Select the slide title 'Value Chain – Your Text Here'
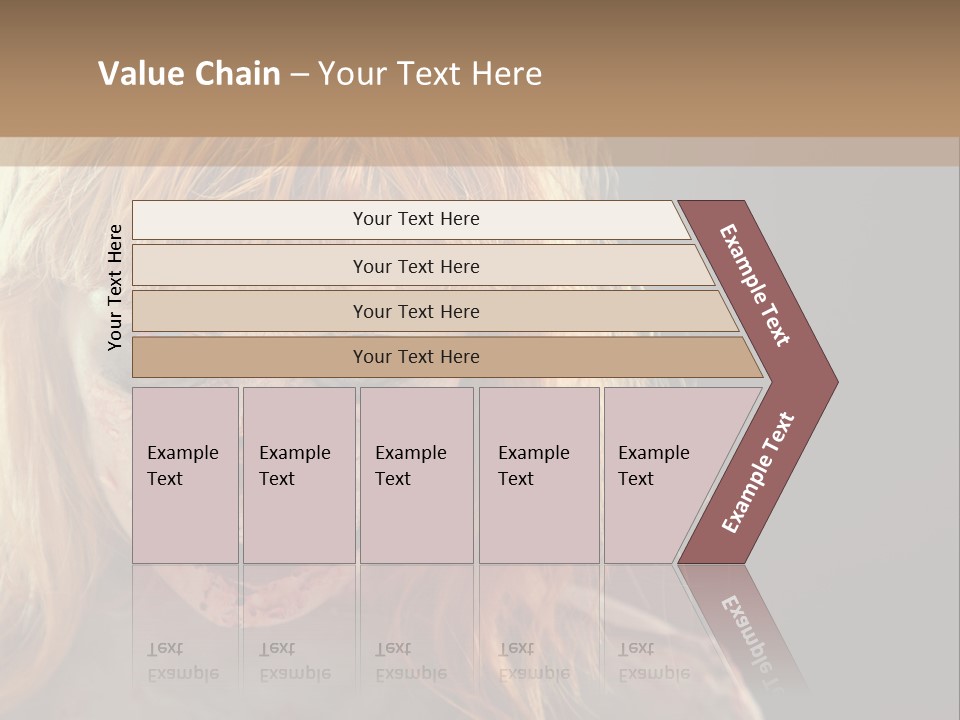The height and width of the screenshot is (720, 960). coord(320,73)
